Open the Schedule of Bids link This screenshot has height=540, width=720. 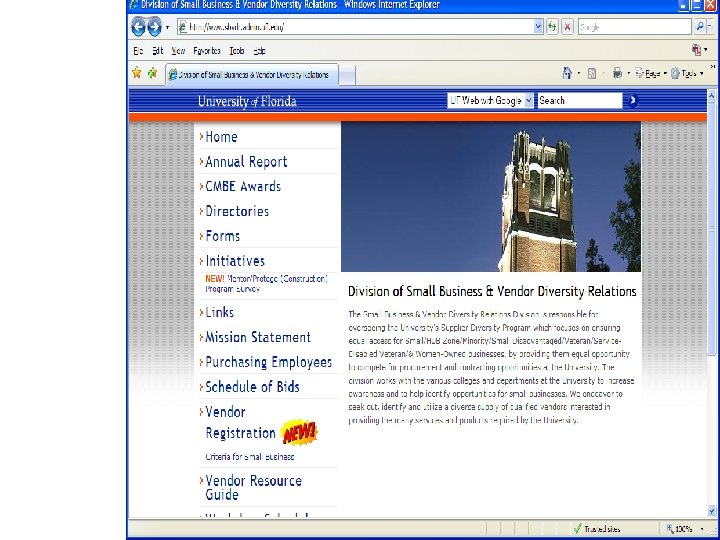coord(252,387)
